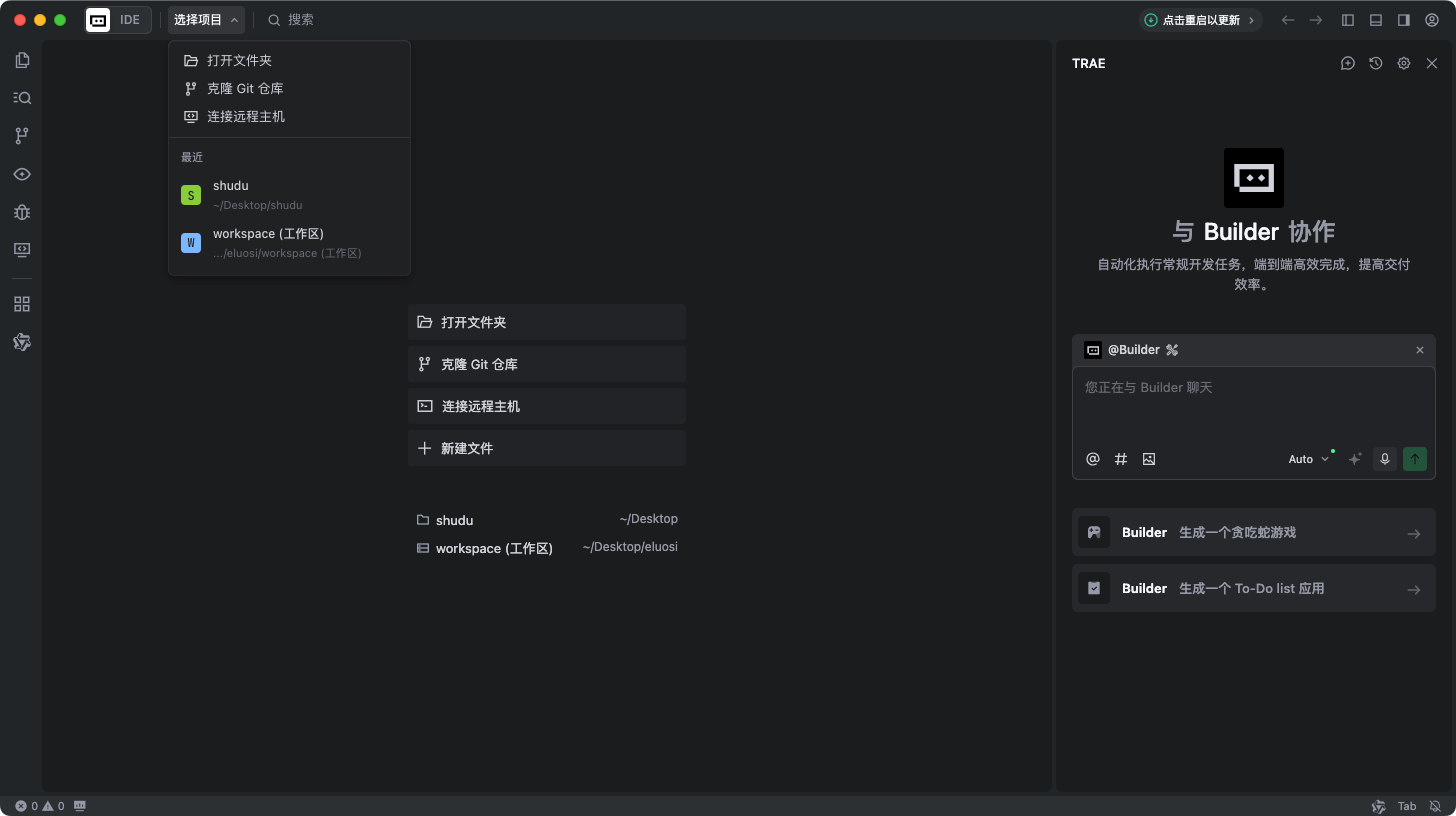Click the @ mention icon in chat
Image resolution: width=1456 pixels, height=816 pixels.
[1093, 459]
